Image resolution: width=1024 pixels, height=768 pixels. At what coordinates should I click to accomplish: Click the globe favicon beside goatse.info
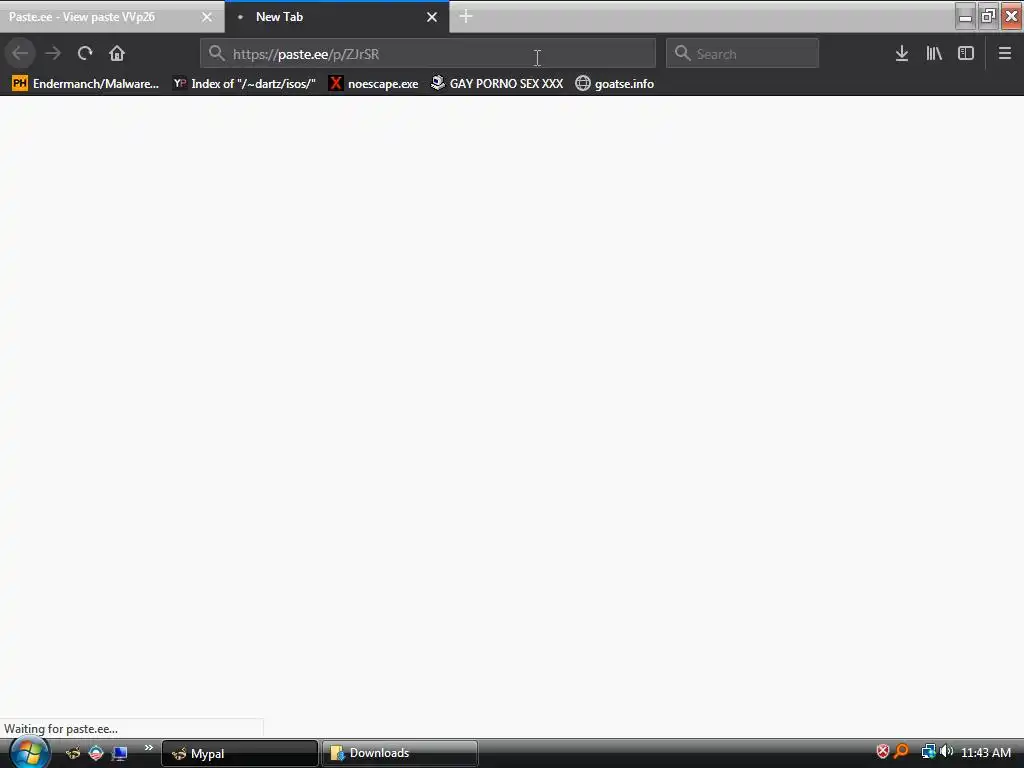click(x=583, y=84)
